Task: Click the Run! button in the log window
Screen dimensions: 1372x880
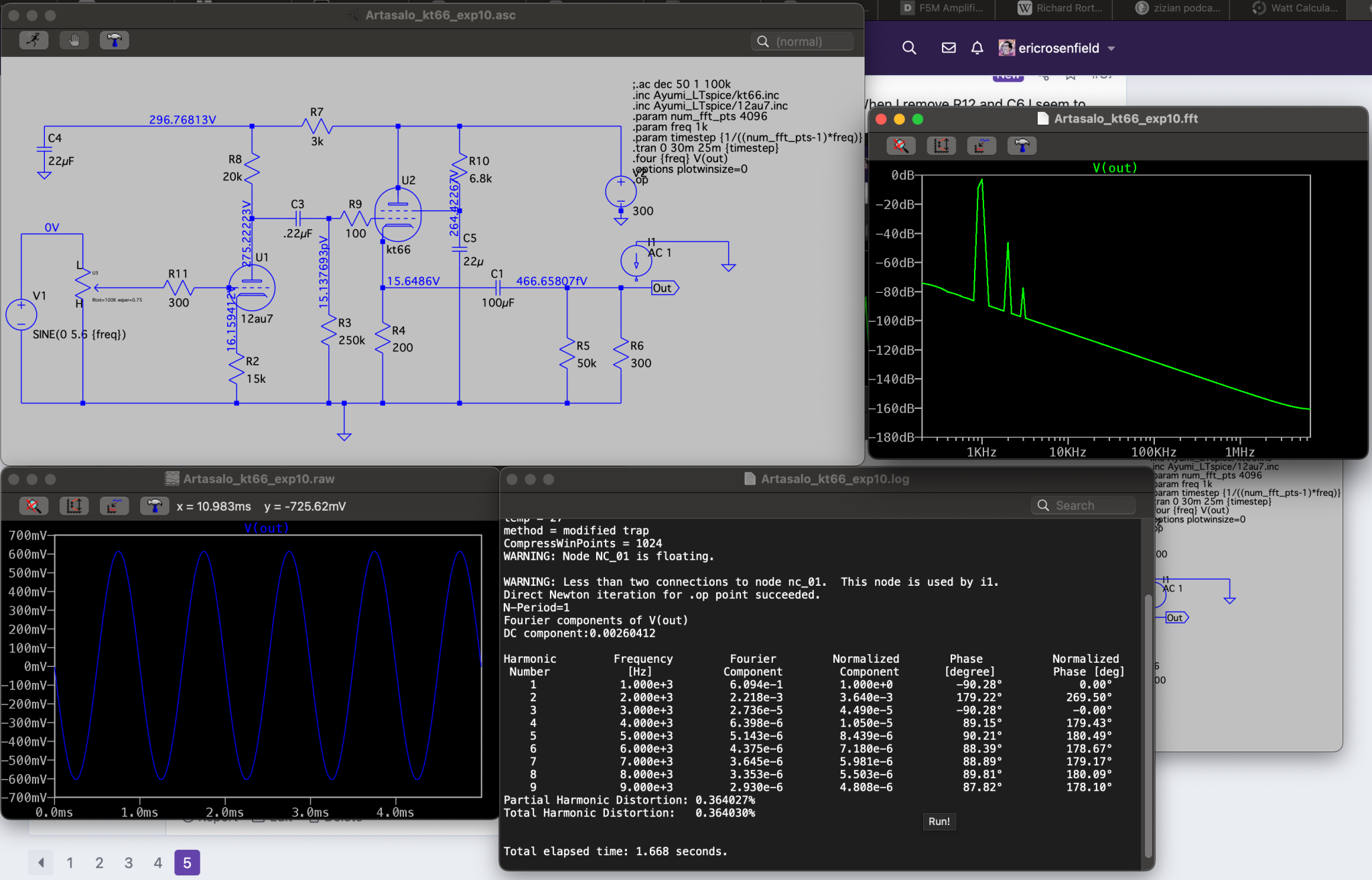Action: tap(939, 821)
